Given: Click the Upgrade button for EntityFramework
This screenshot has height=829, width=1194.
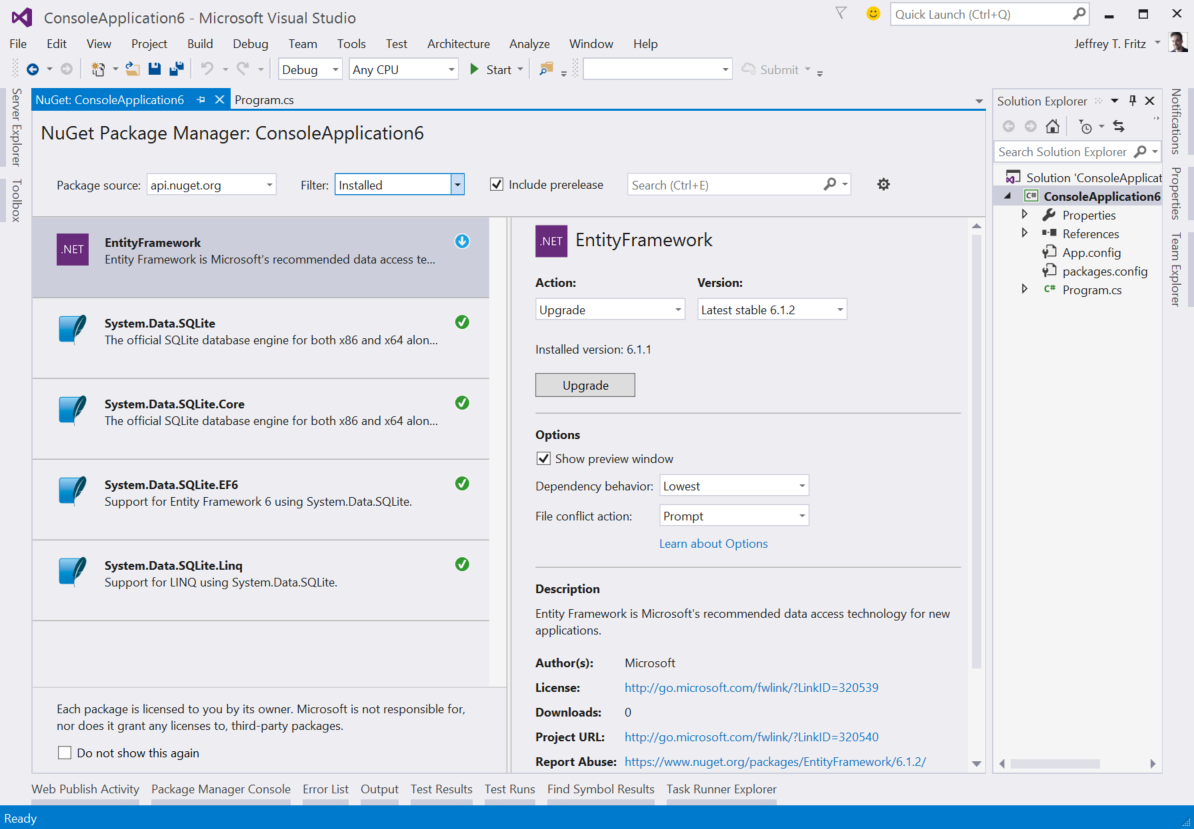Looking at the screenshot, I should pos(585,384).
